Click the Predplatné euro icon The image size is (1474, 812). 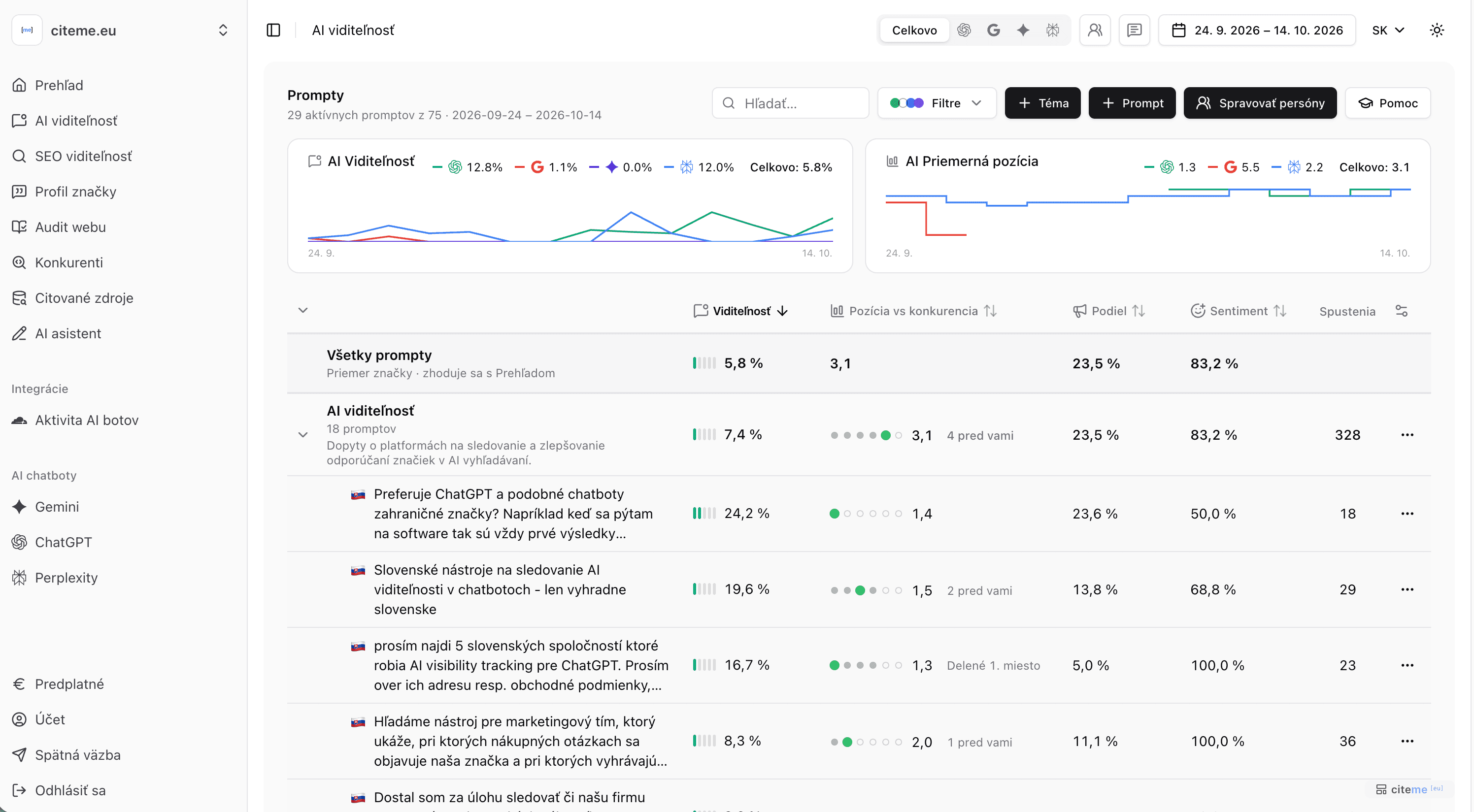pyautogui.click(x=19, y=684)
